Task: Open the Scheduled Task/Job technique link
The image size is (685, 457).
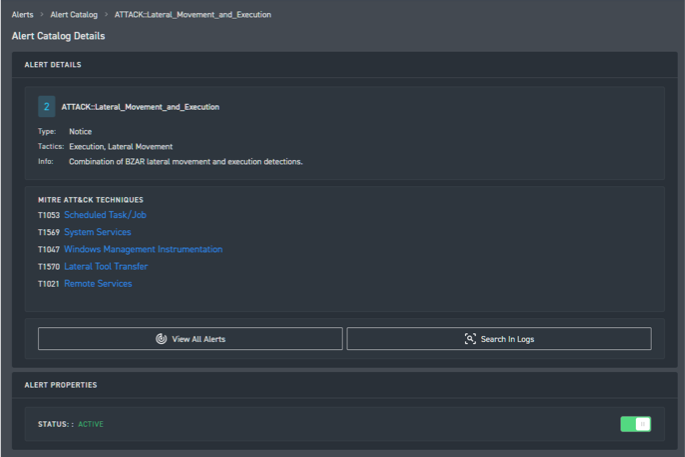Action: (105, 215)
